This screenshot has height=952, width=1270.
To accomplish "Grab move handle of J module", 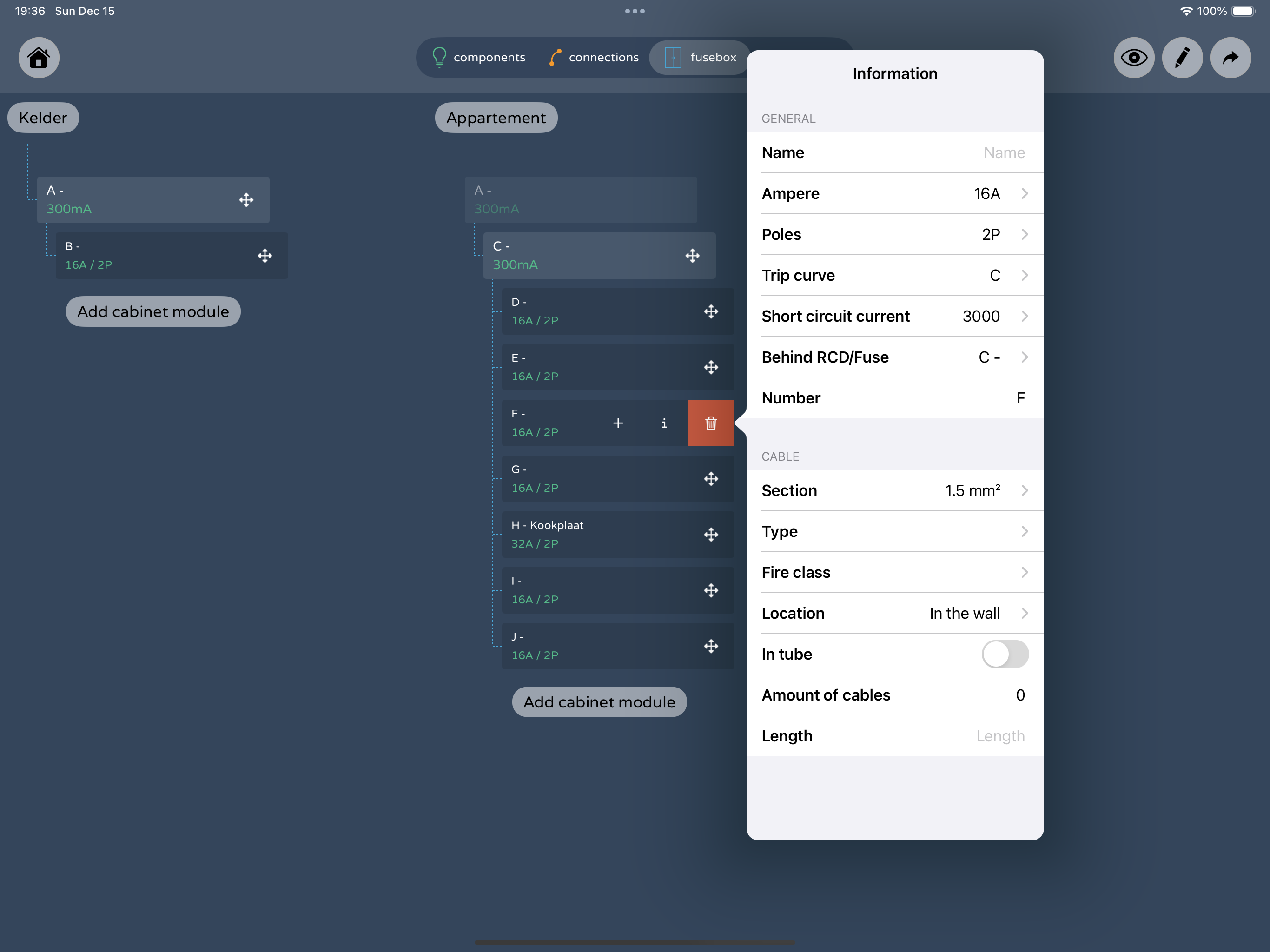I will click(x=711, y=645).
